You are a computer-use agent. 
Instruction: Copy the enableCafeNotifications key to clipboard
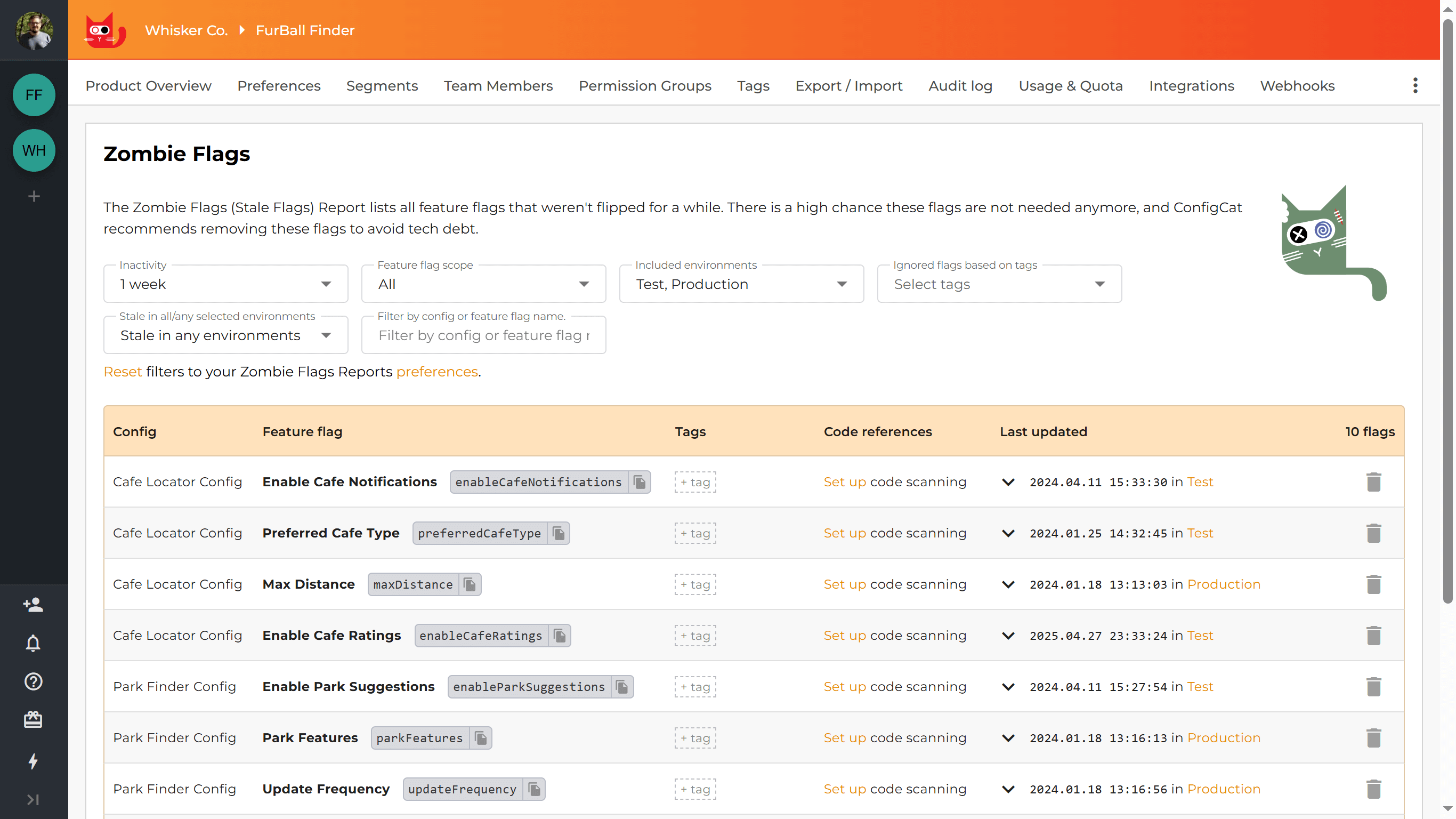point(639,482)
